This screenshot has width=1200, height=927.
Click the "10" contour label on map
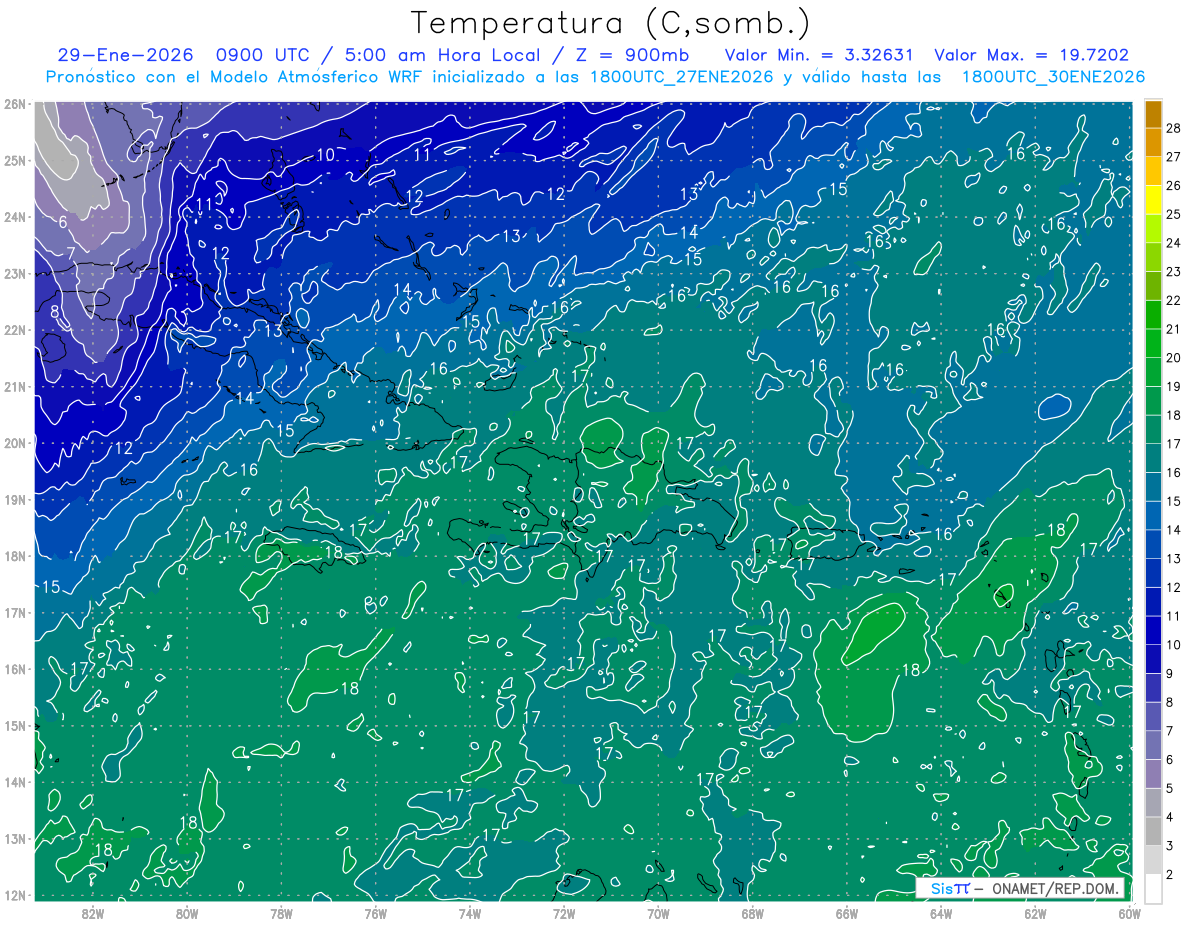click(326, 154)
